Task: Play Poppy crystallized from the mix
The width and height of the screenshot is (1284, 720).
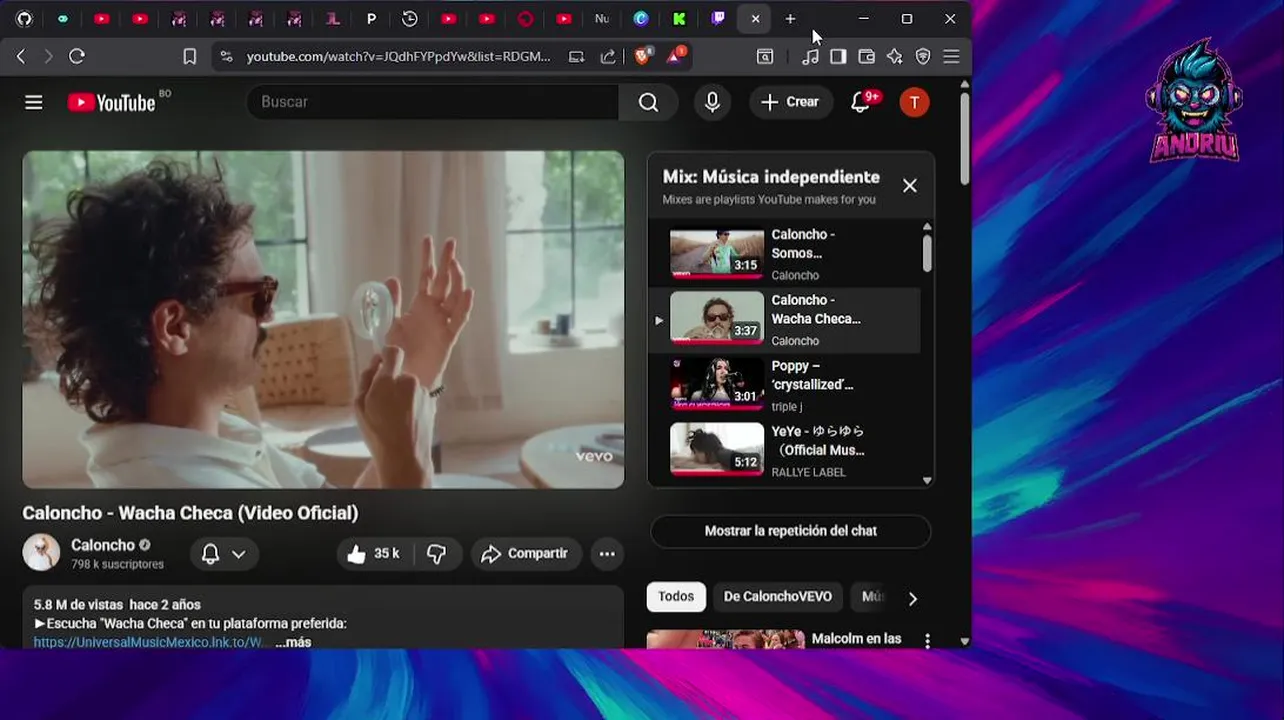Action: click(x=784, y=386)
